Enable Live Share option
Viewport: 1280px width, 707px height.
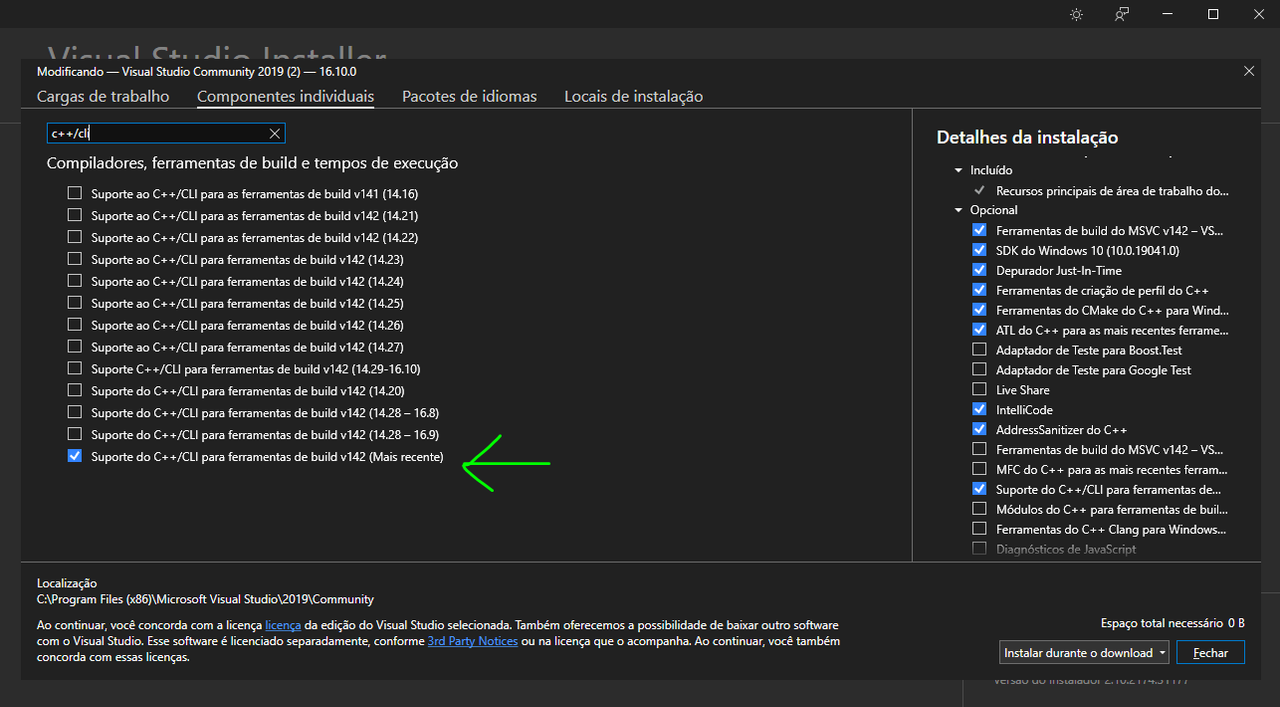coord(979,389)
